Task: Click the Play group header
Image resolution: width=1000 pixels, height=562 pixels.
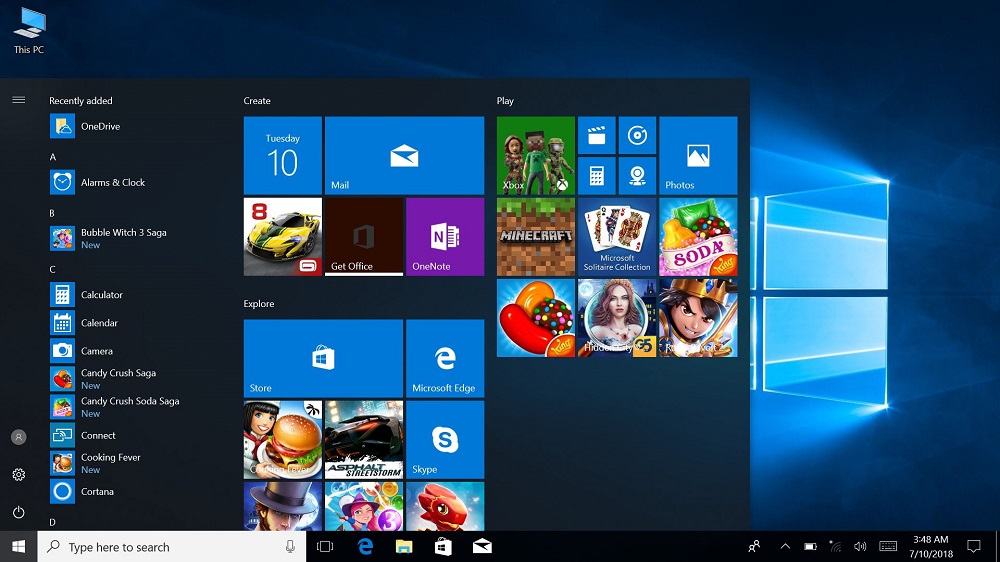Action: point(505,101)
